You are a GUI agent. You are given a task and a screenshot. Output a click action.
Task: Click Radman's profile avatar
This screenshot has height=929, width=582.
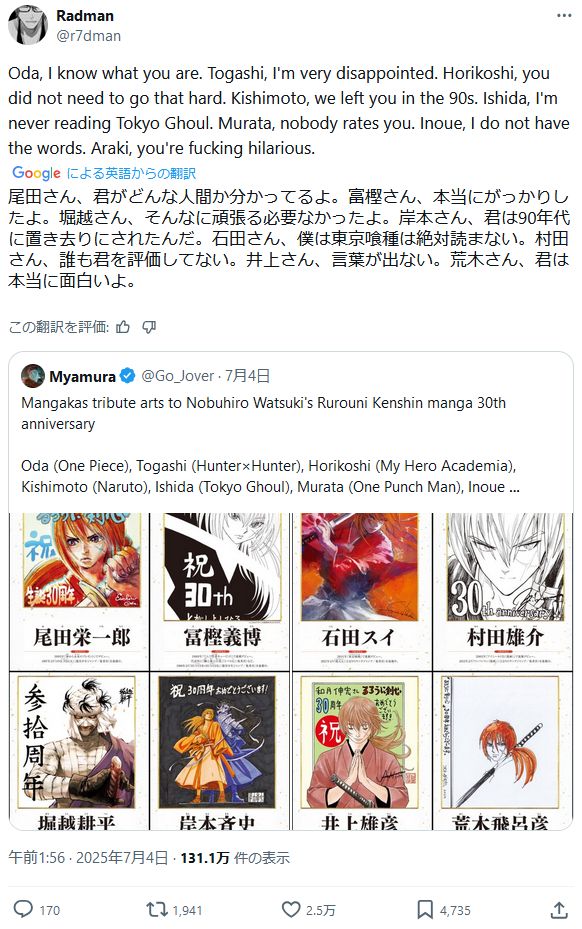click(x=28, y=25)
